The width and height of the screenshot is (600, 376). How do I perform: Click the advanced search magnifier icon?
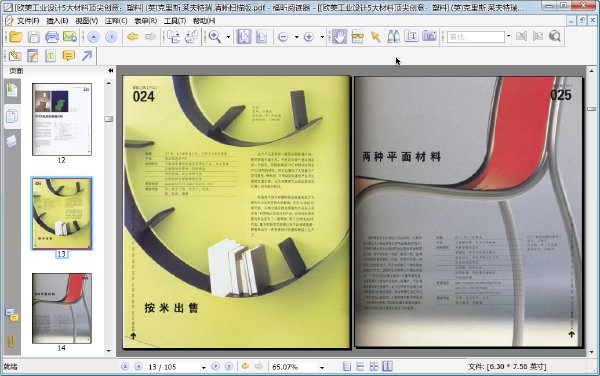point(554,37)
